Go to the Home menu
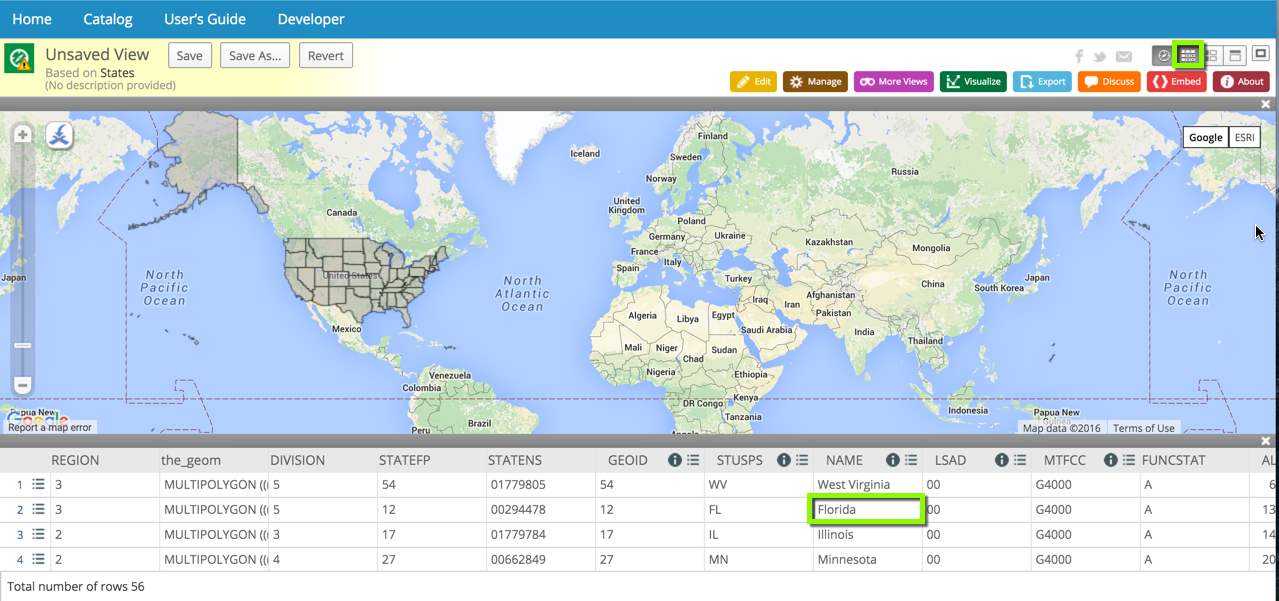Screen dimensions: 1279x601 click(32, 19)
